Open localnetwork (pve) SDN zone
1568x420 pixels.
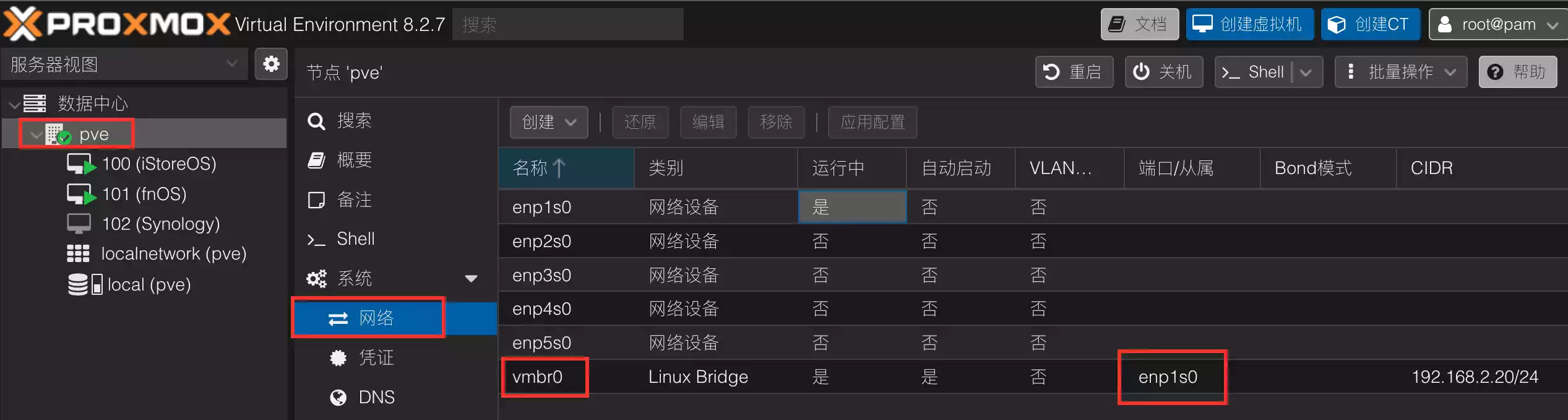pos(173,254)
